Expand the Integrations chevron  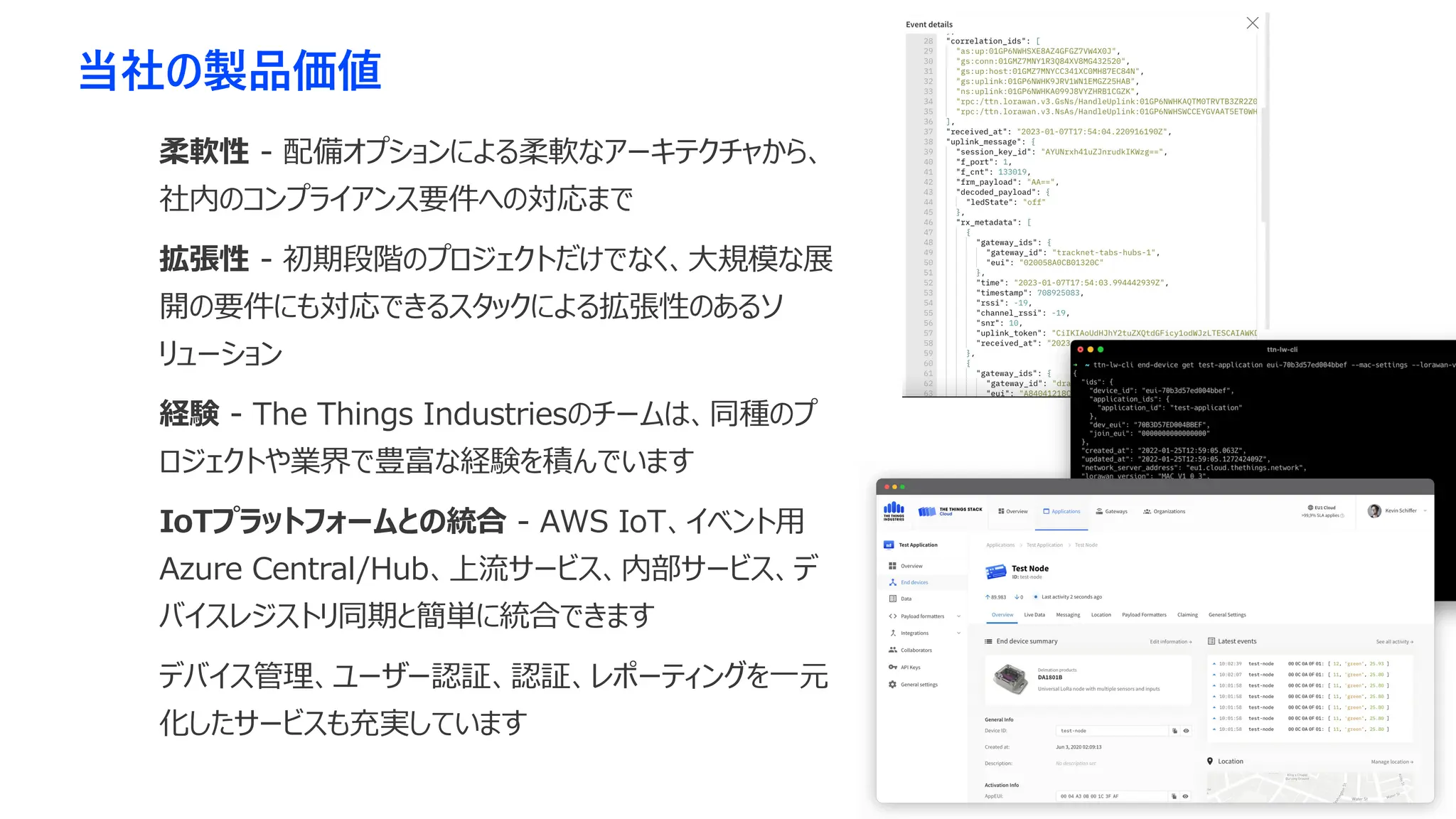click(958, 633)
